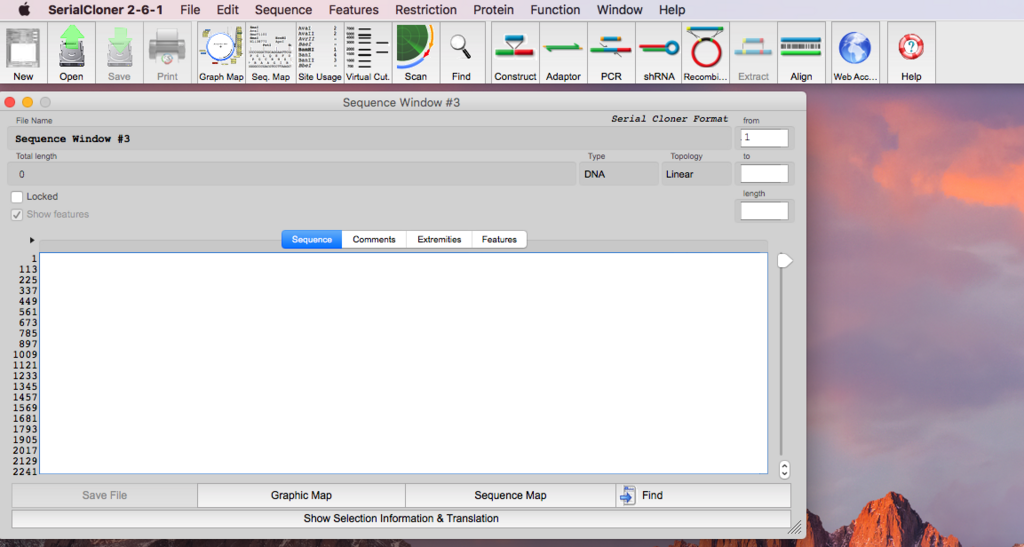Click Show Selection Information & Translation button
Viewport: 1024px width, 547px height.
pos(401,518)
